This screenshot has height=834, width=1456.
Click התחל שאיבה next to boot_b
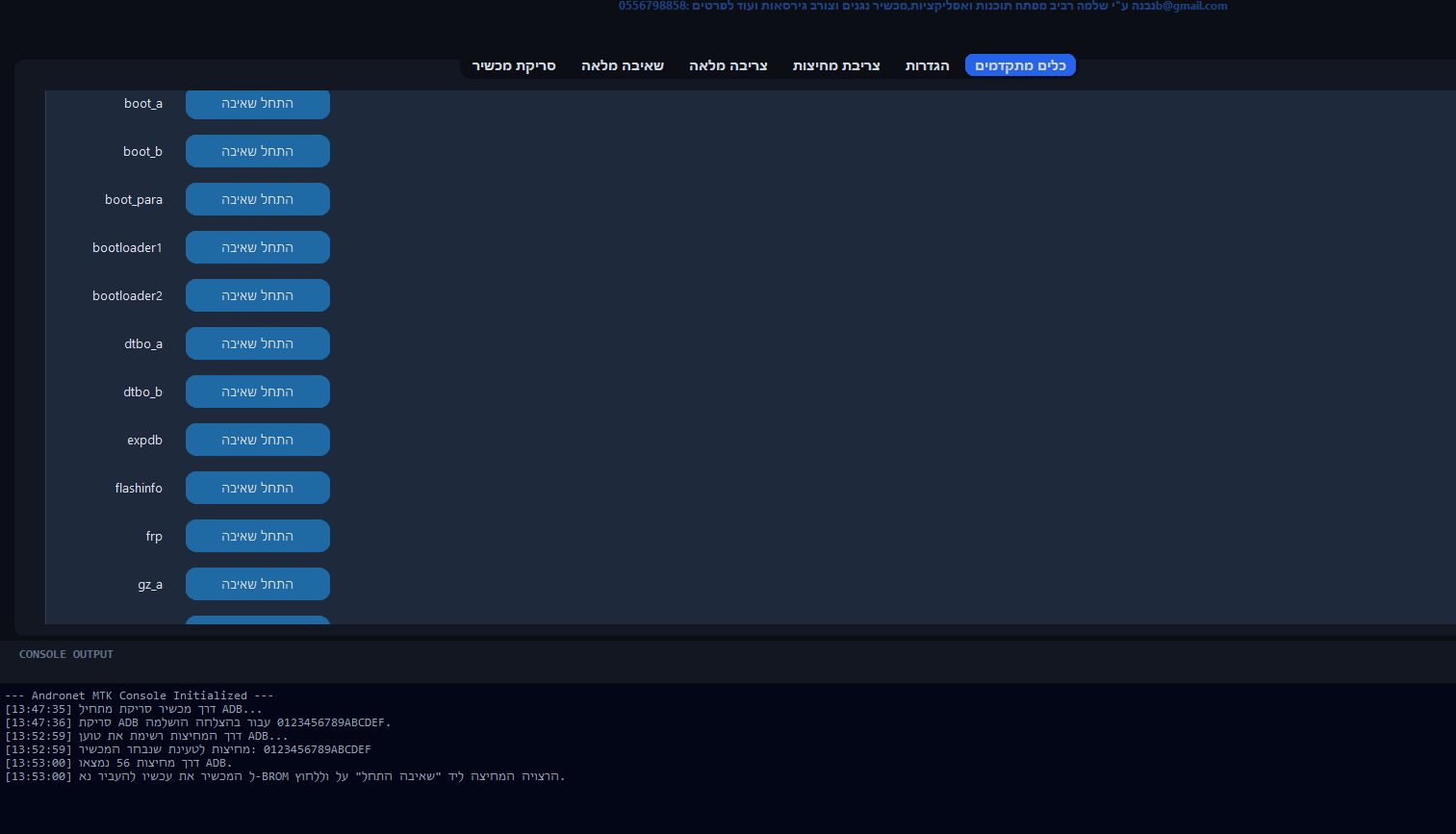tap(257, 151)
